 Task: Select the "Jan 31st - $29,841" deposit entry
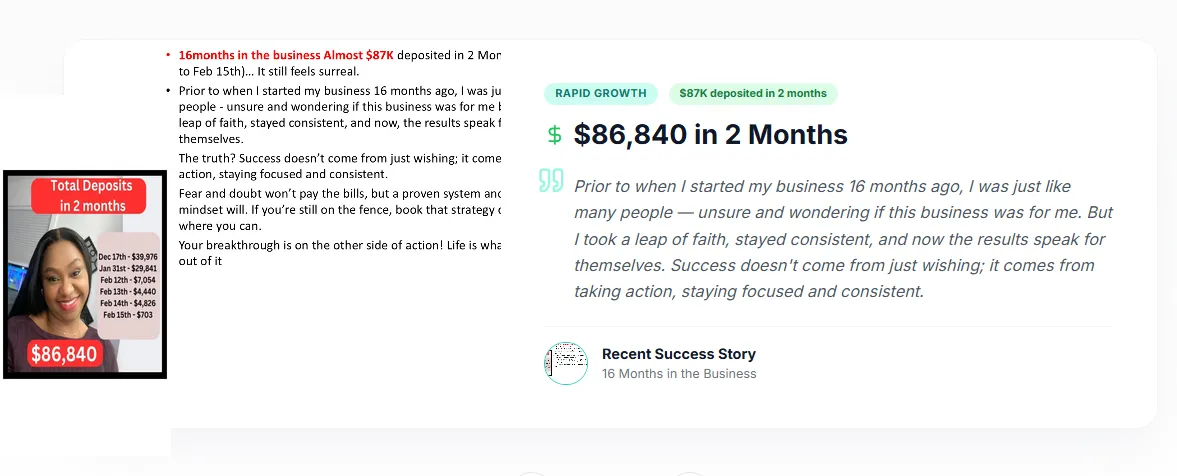(x=128, y=268)
